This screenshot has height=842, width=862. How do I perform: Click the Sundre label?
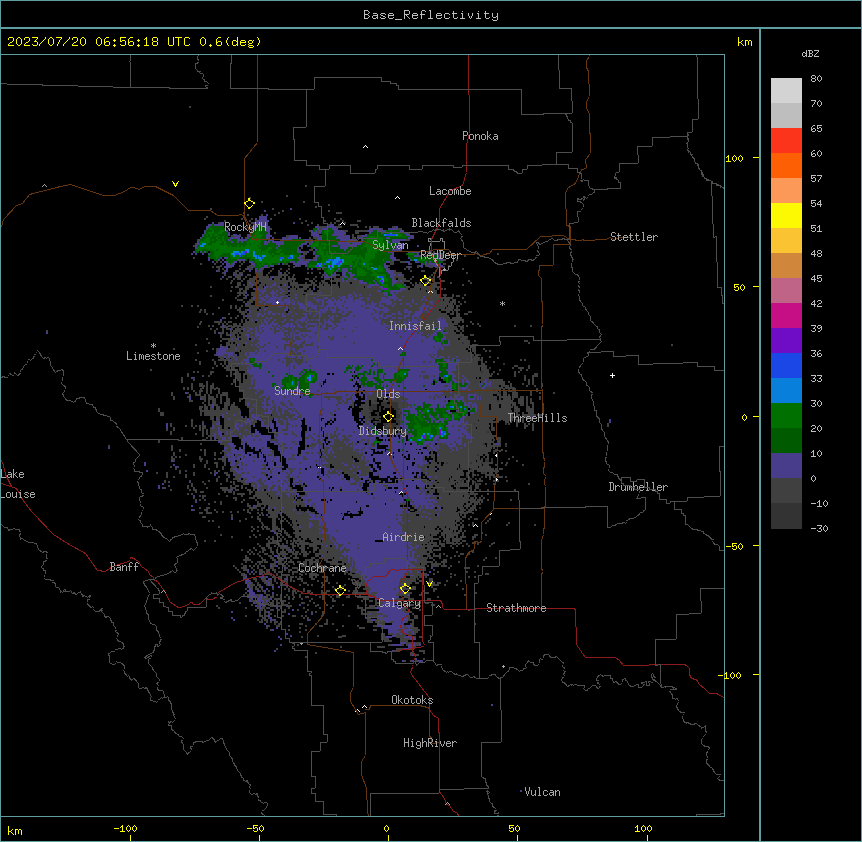(292, 391)
